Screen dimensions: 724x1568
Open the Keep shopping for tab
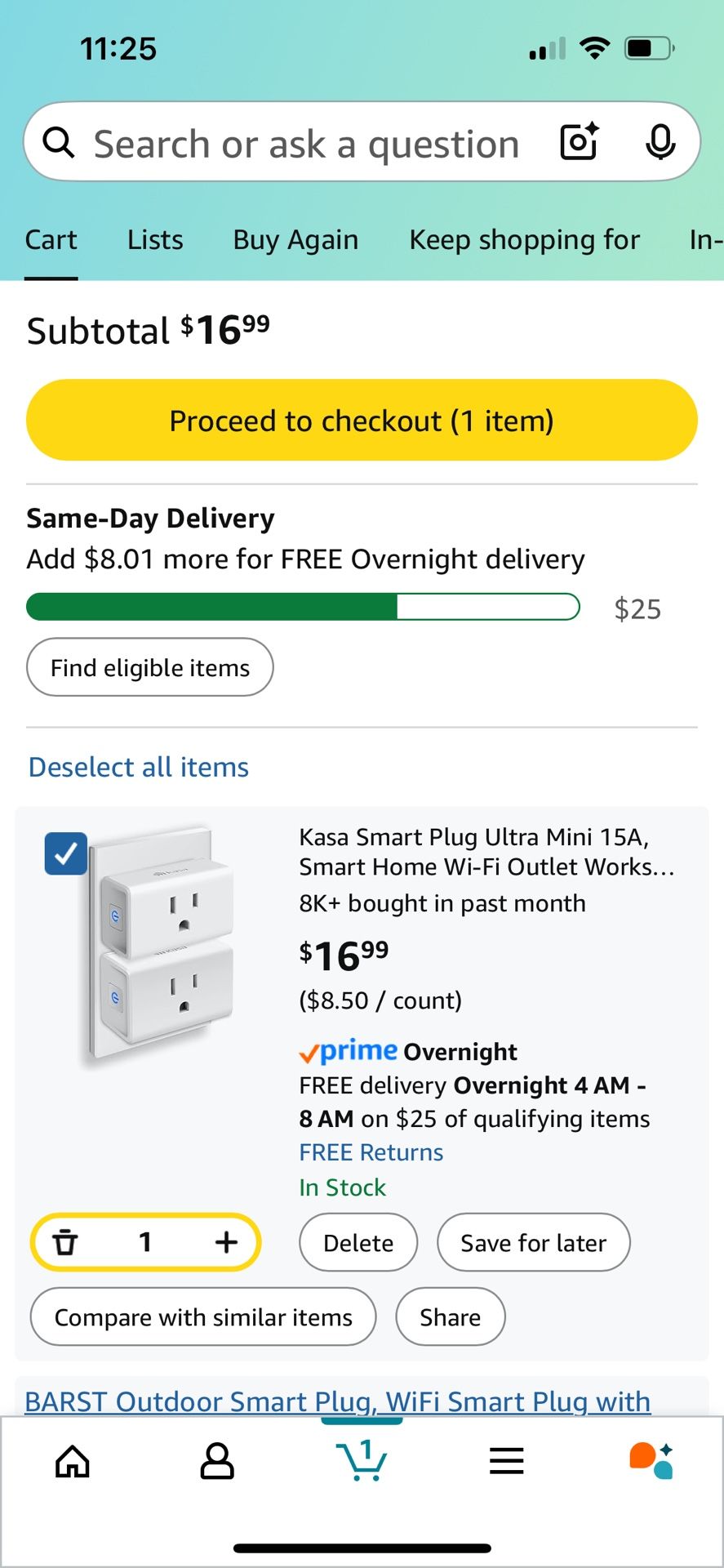[x=524, y=240]
